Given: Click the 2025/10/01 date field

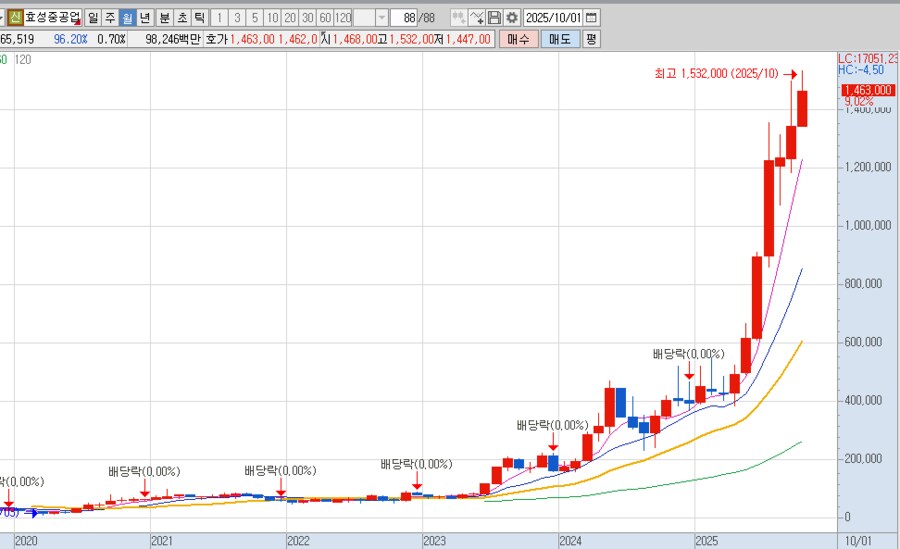Looking at the screenshot, I should (552, 18).
